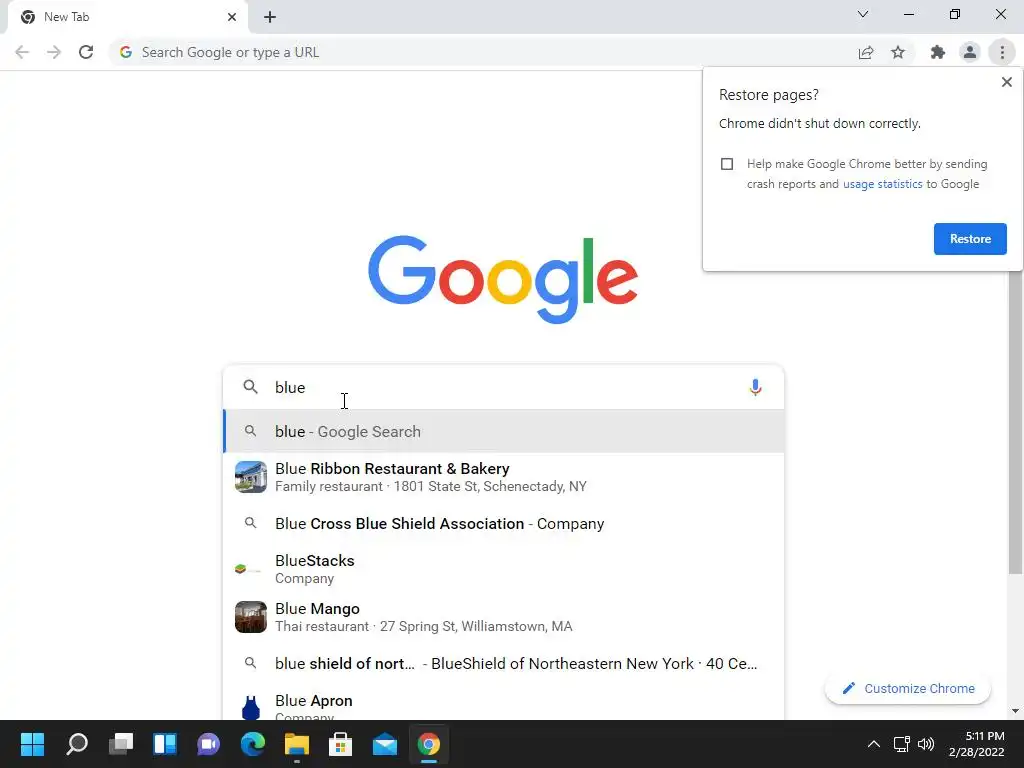
Task: Open Teams Chat taskbar icon
Action: click(x=208, y=744)
